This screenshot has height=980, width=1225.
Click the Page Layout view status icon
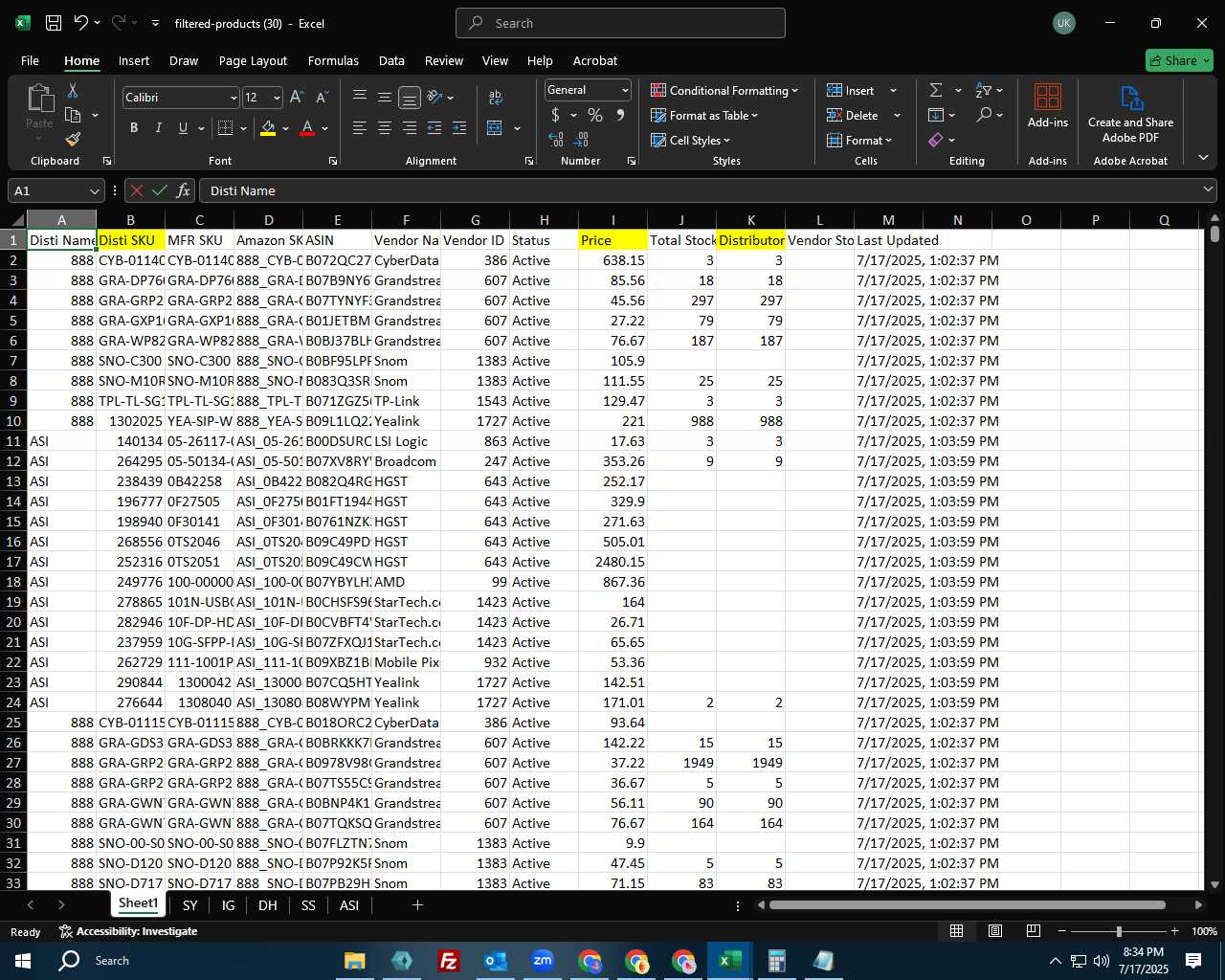click(995, 931)
